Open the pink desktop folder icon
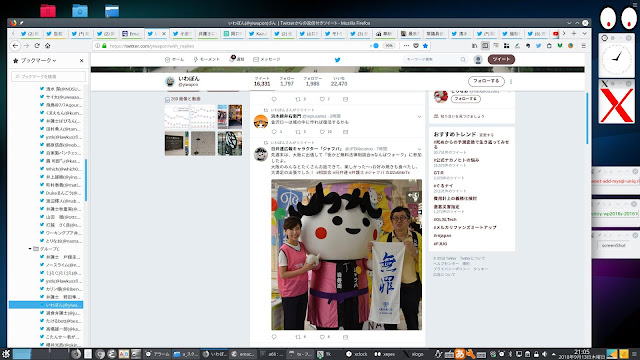Viewport: 640px width, 360px height. point(48,11)
